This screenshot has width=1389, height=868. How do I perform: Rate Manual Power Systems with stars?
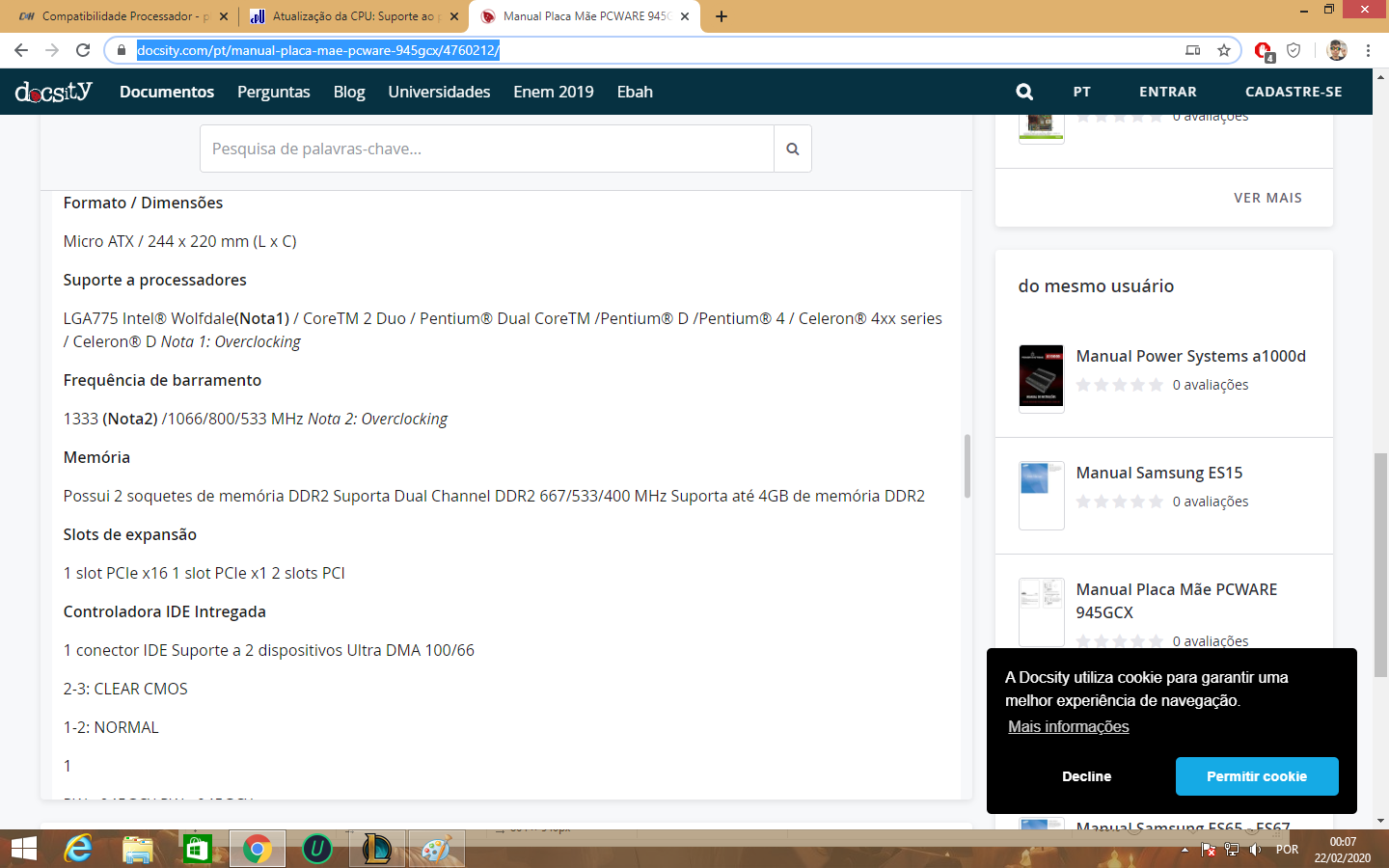pyautogui.click(x=1119, y=385)
